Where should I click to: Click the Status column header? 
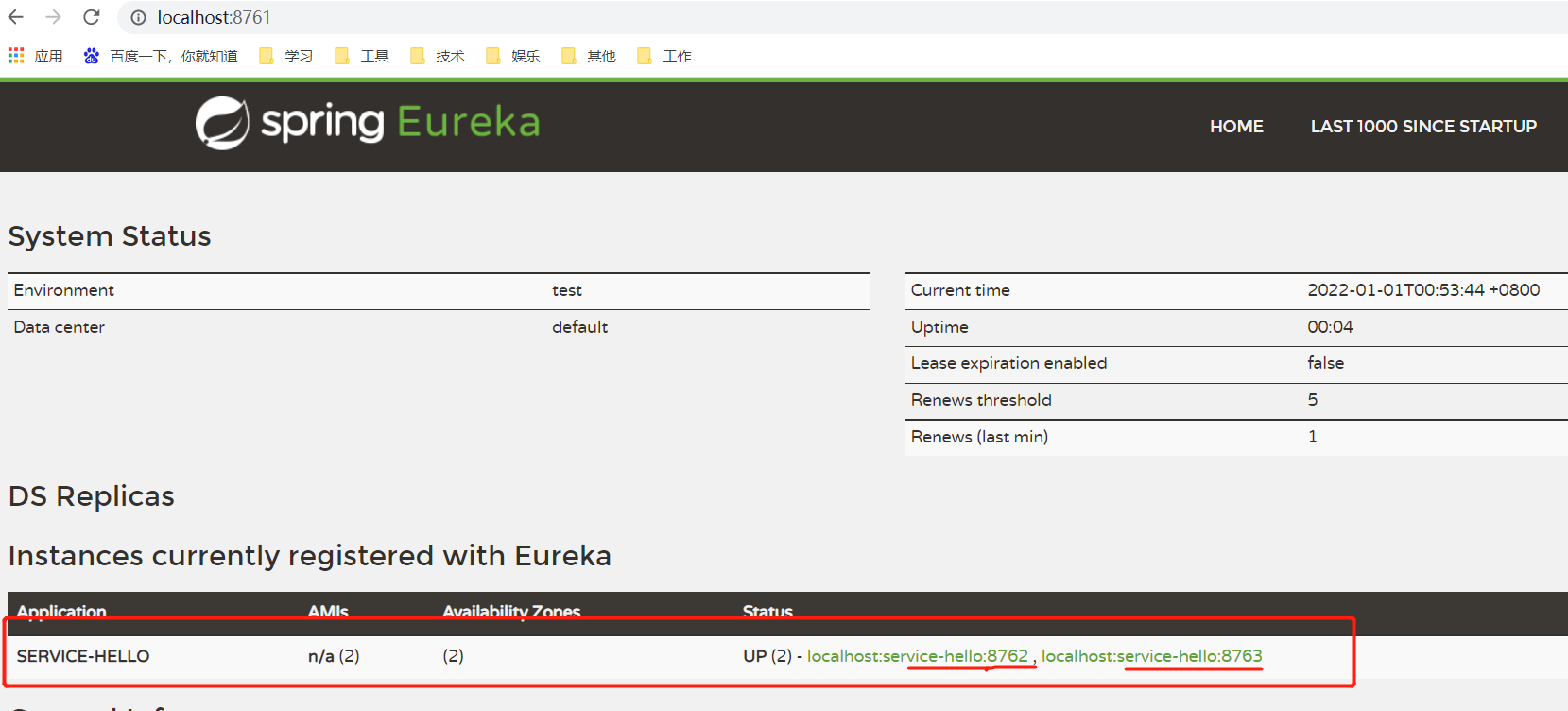[x=767, y=611]
